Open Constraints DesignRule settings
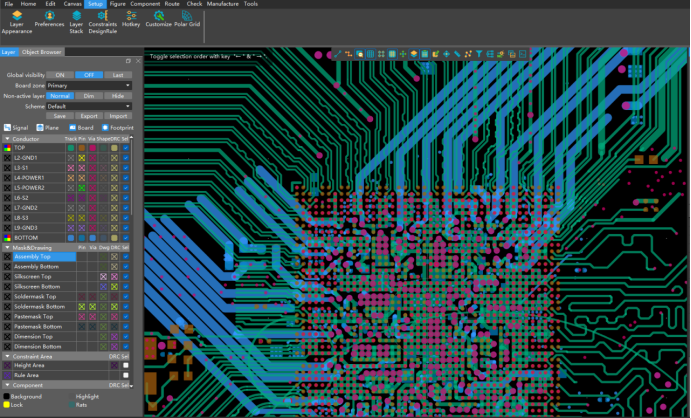Screen dimensions: 691x418 103,22
